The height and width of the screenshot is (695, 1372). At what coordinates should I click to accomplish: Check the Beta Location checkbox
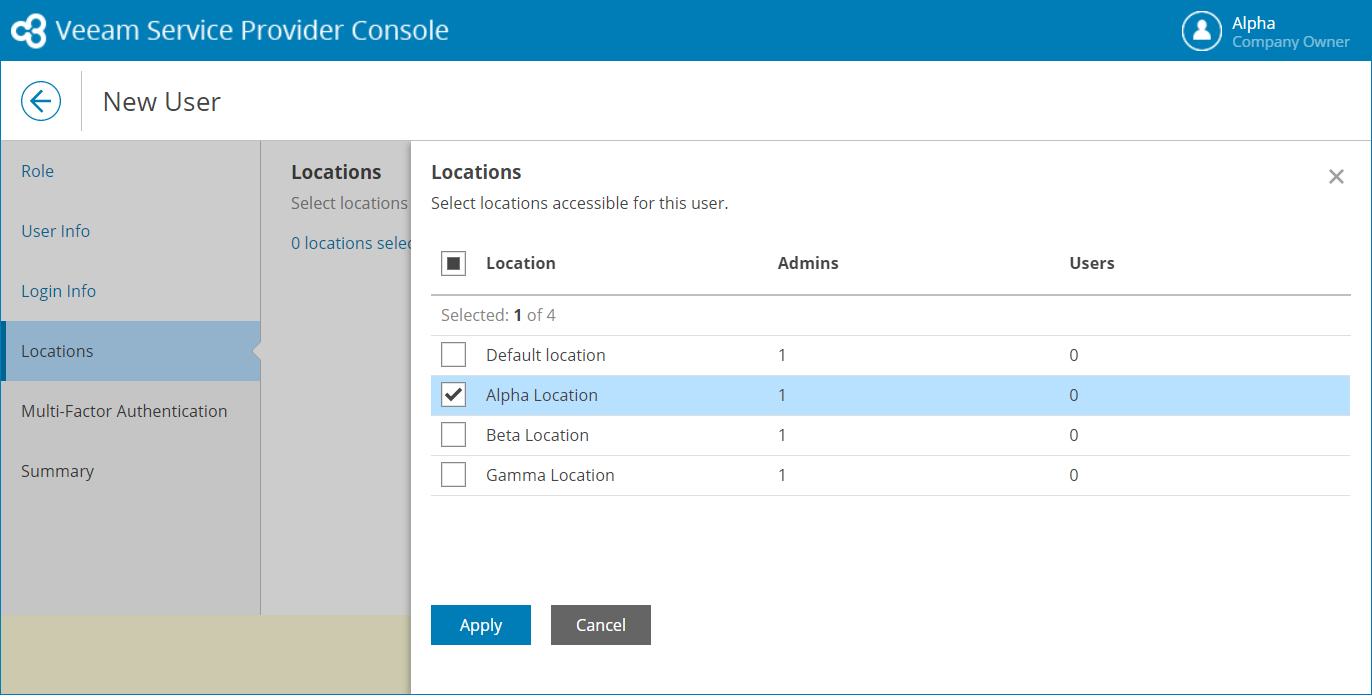[x=453, y=435]
